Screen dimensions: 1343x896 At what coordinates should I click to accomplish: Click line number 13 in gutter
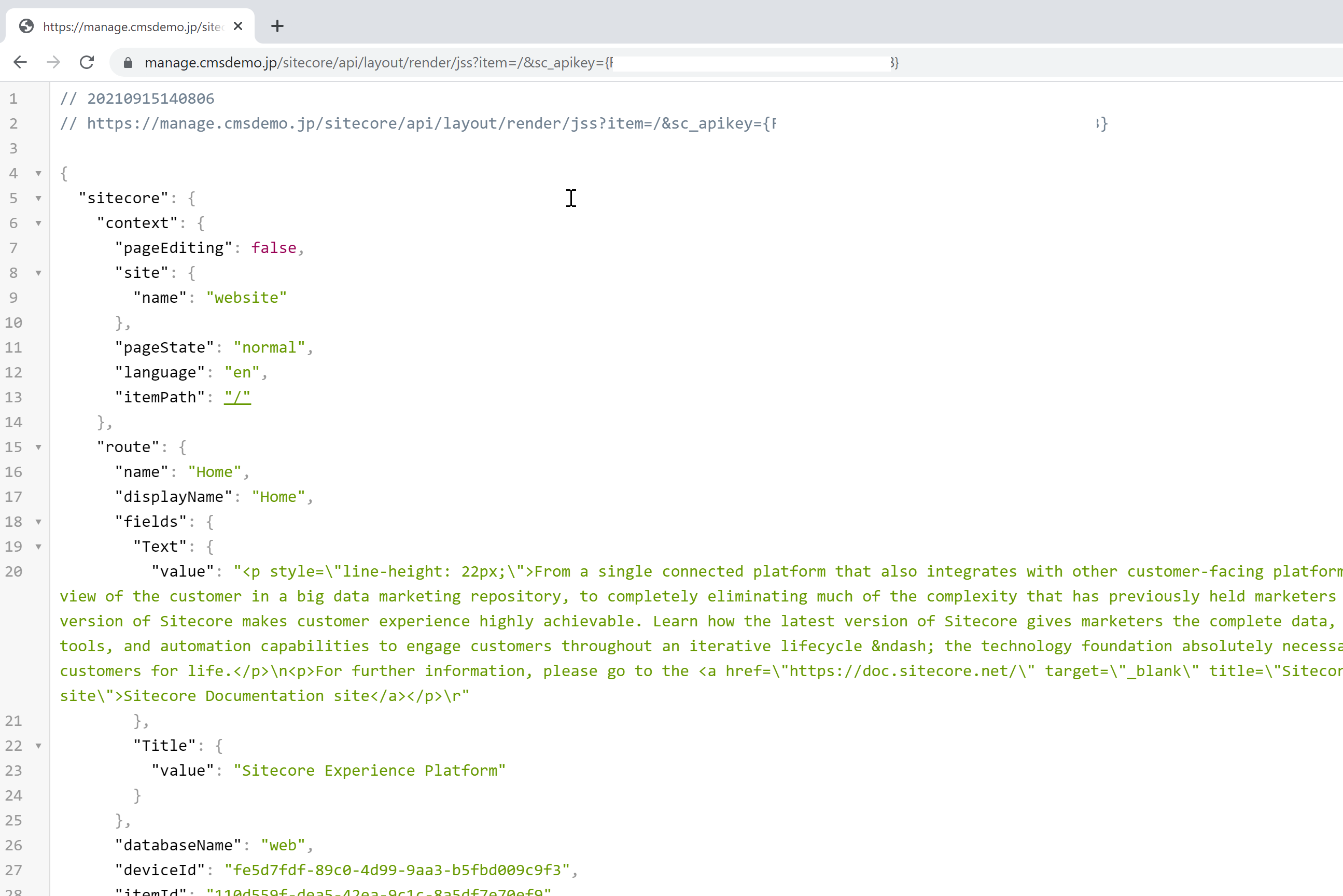pos(13,398)
